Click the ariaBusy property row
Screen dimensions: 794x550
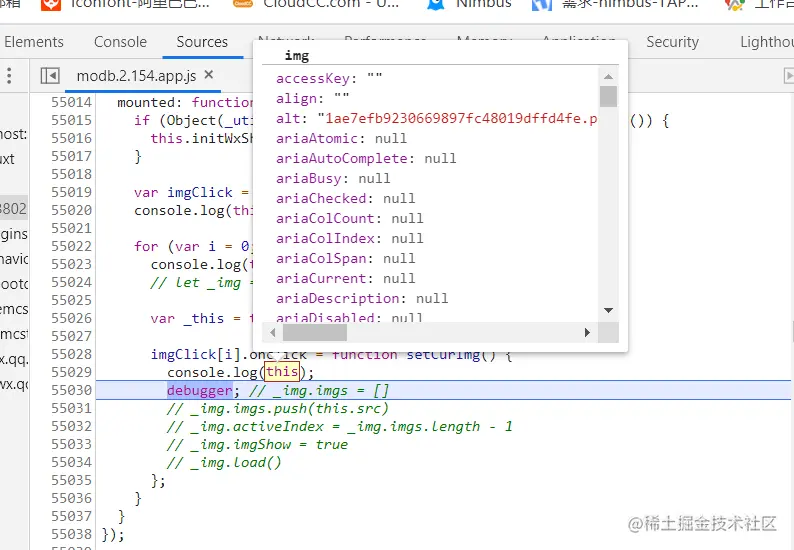333,178
